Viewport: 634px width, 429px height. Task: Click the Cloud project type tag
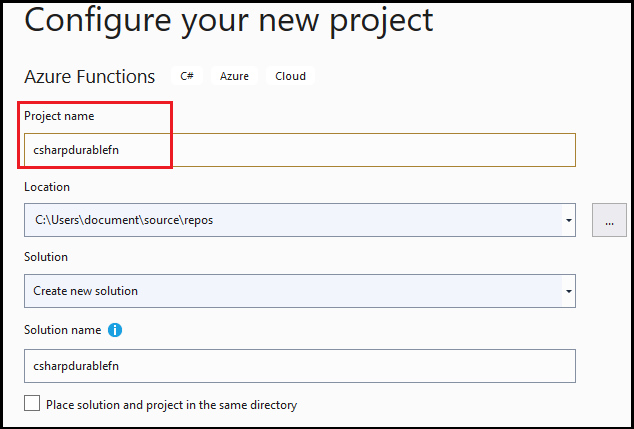coord(290,76)
